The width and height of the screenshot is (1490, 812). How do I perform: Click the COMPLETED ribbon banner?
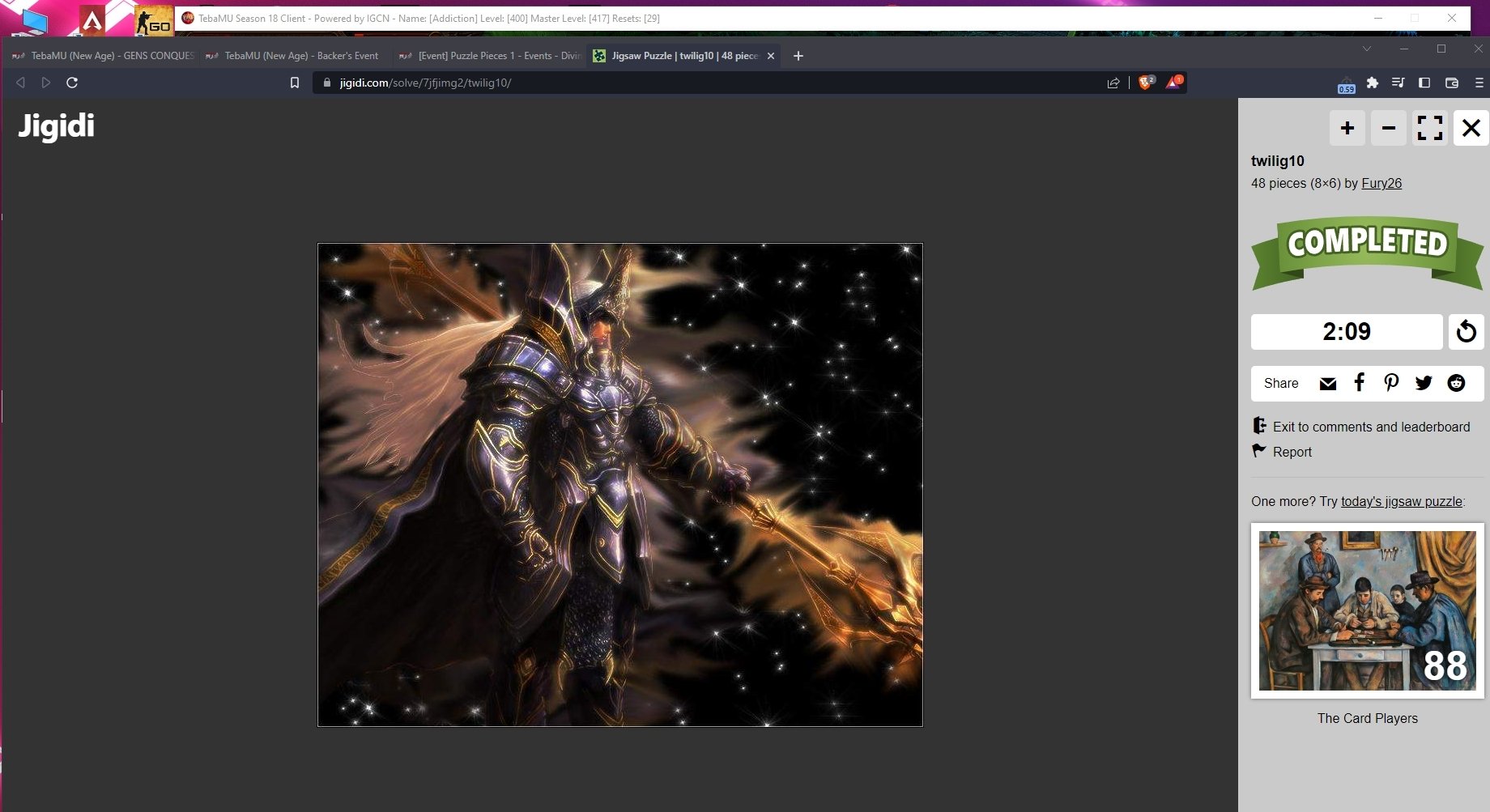[1368, 252]
